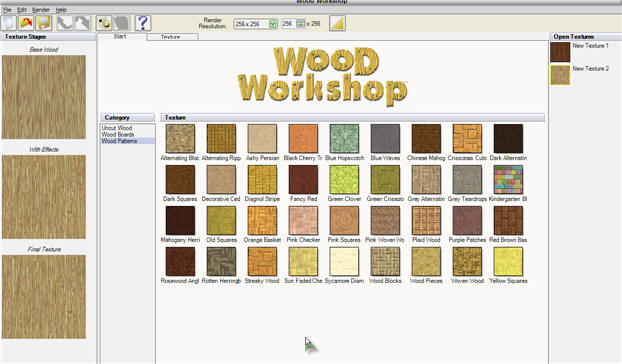Open the Render menu
The image size is (622, 364).
(41, 10)
